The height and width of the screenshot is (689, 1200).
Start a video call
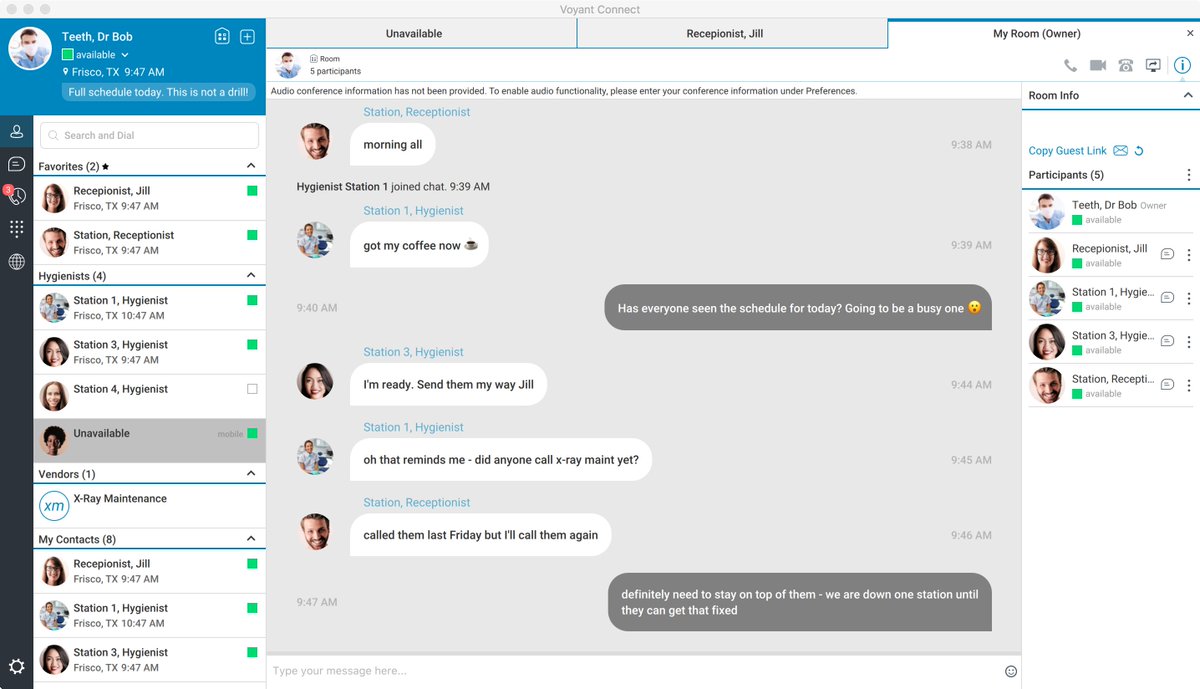coord(1097,65)
